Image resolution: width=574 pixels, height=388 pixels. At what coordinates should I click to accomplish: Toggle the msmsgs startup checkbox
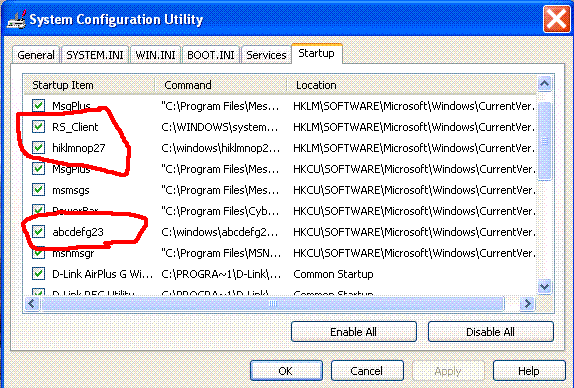click(38, 190)
